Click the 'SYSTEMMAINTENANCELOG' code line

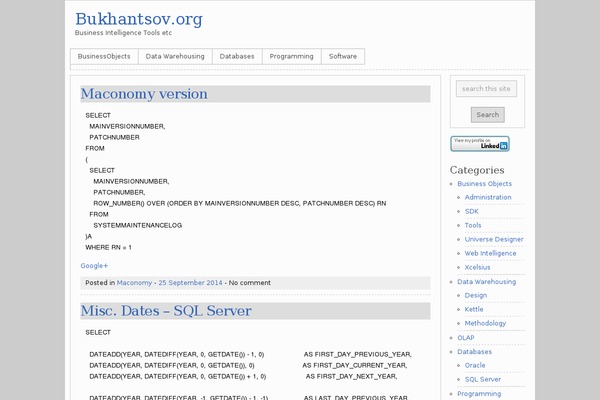click(x=138, y=225)
